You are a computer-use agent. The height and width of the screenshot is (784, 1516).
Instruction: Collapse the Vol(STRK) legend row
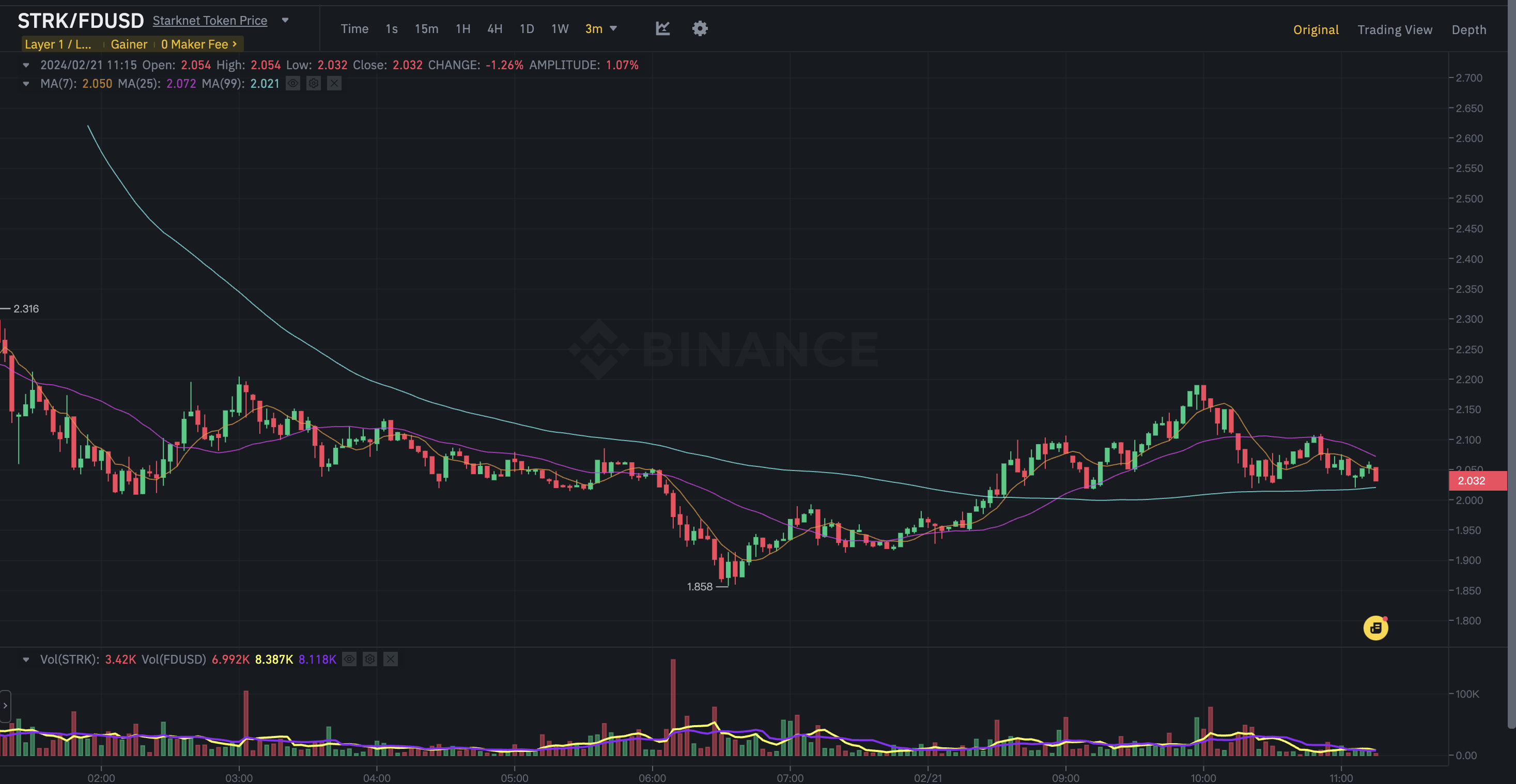tap(26, 660)
